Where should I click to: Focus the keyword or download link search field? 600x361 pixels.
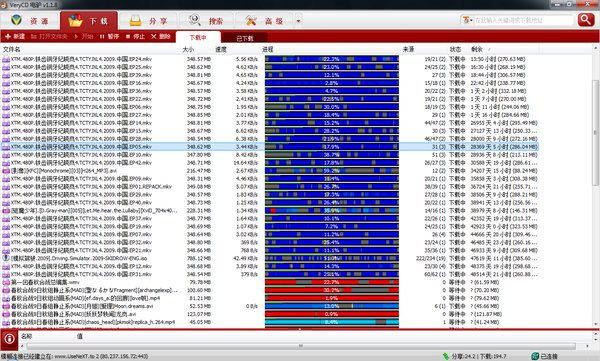coord(523,20)
